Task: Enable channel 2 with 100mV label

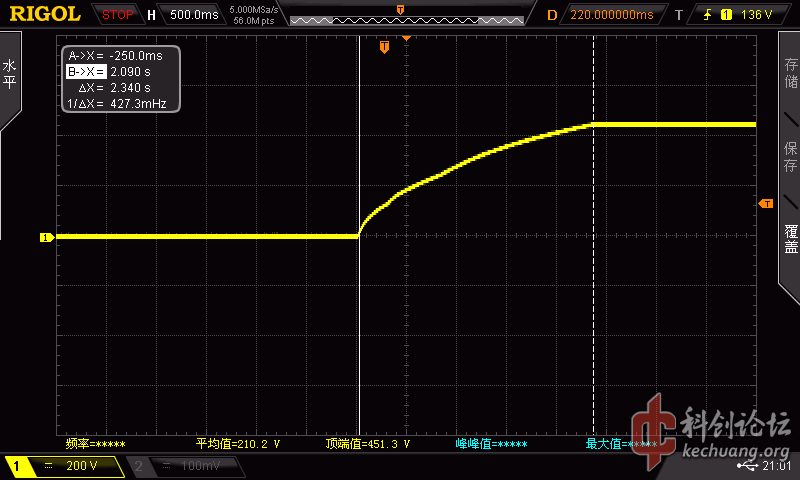Action: (x=178, y=466)
